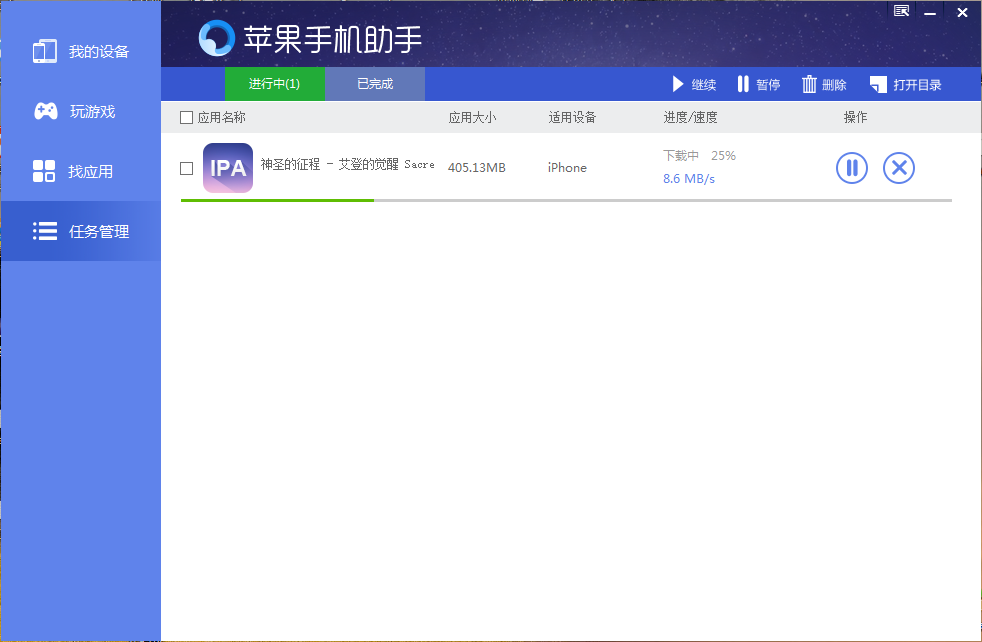
Task: Pause the download with the circular pause icon
Action: pos(852,168)
